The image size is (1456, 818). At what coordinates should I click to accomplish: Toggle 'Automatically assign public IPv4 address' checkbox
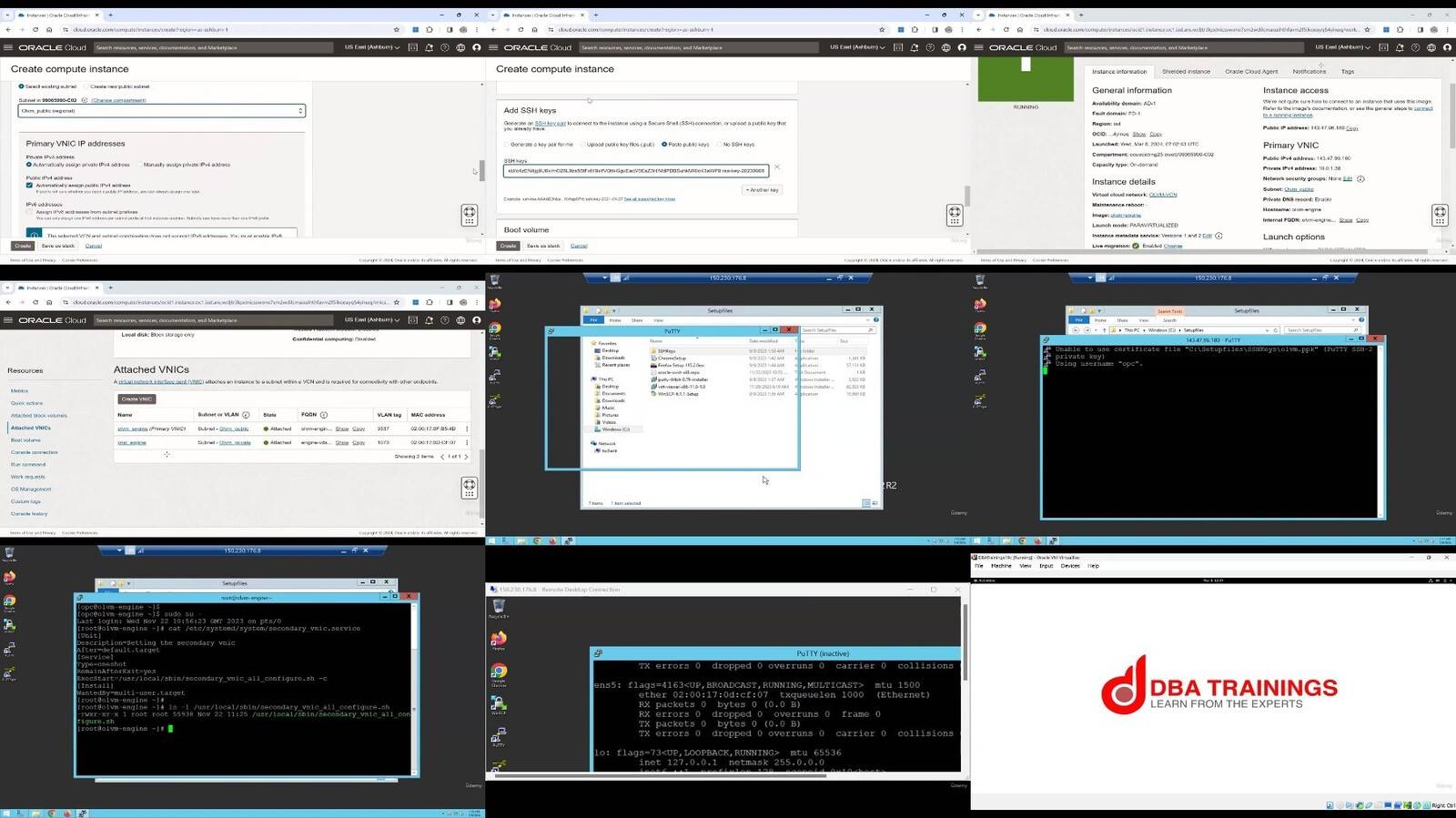(29, 185)
